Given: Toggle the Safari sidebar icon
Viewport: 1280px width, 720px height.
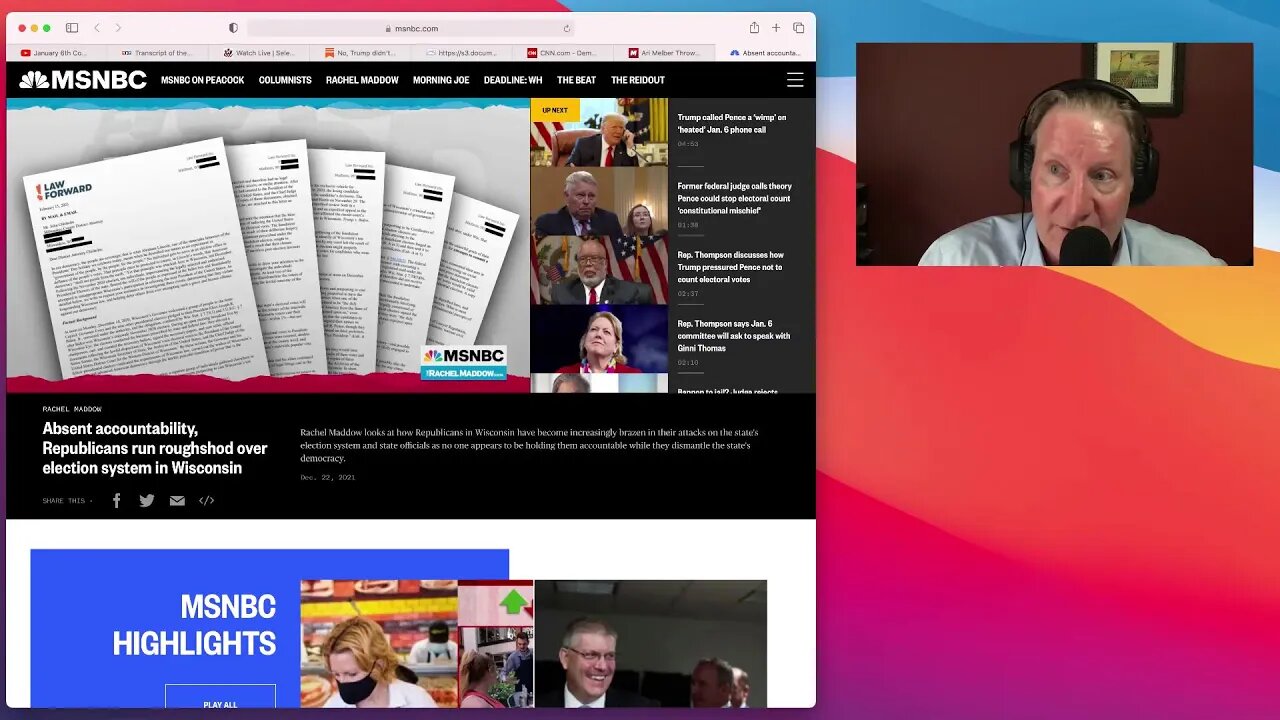Looking at the screenshot, I should (72, 28).
